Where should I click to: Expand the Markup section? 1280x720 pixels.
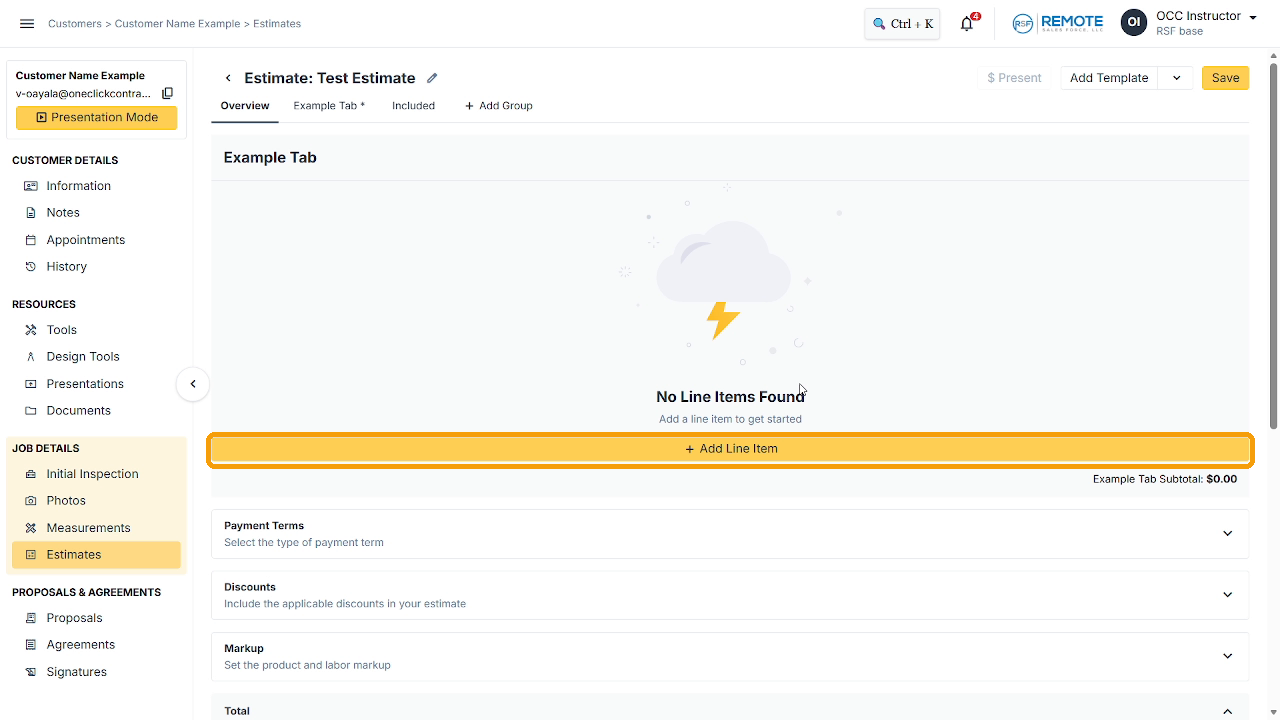730,656
